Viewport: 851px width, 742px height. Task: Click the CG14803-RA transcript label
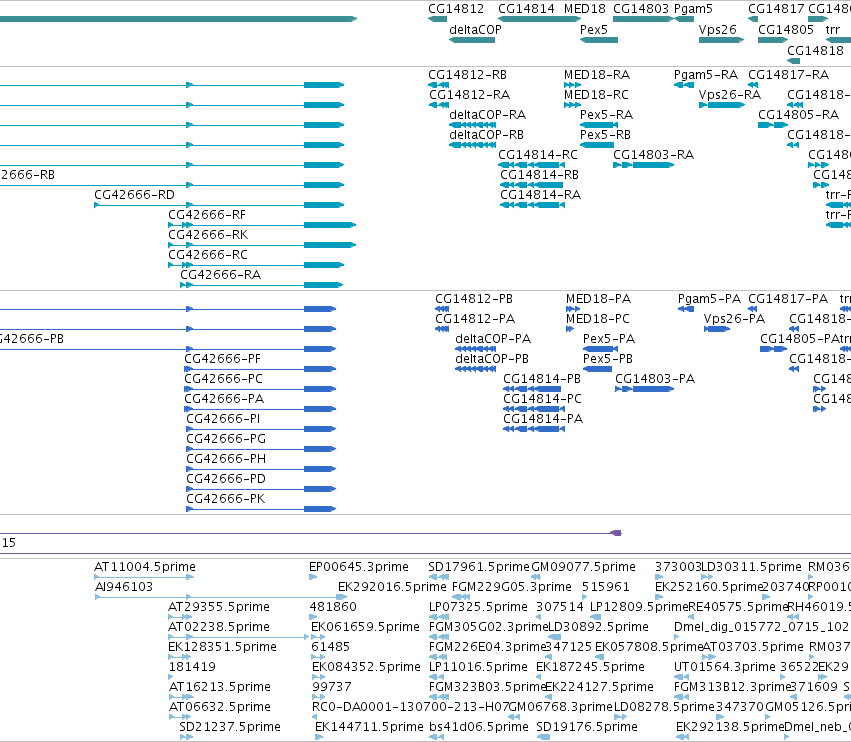click(x=653, y=155)
